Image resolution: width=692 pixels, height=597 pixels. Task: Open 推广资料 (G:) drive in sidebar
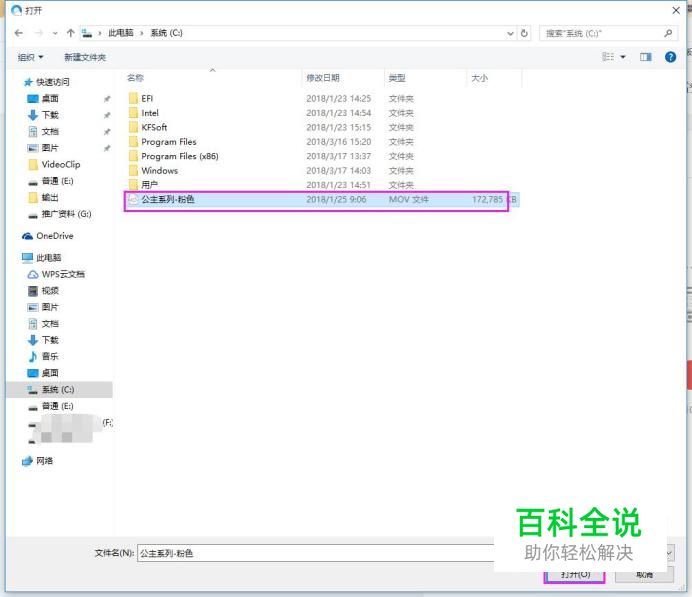(x=66, y=214)
